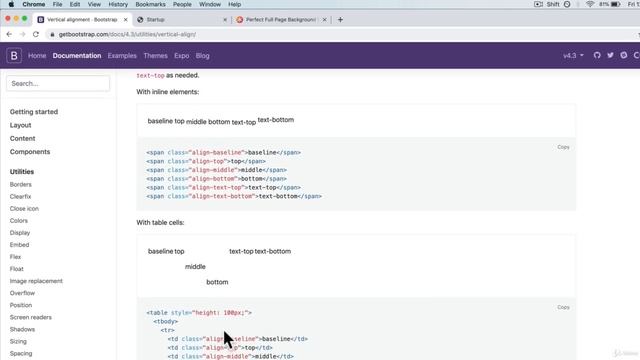Open Expo in the navbar
This screenshot has height=360, width=640.
182,56
